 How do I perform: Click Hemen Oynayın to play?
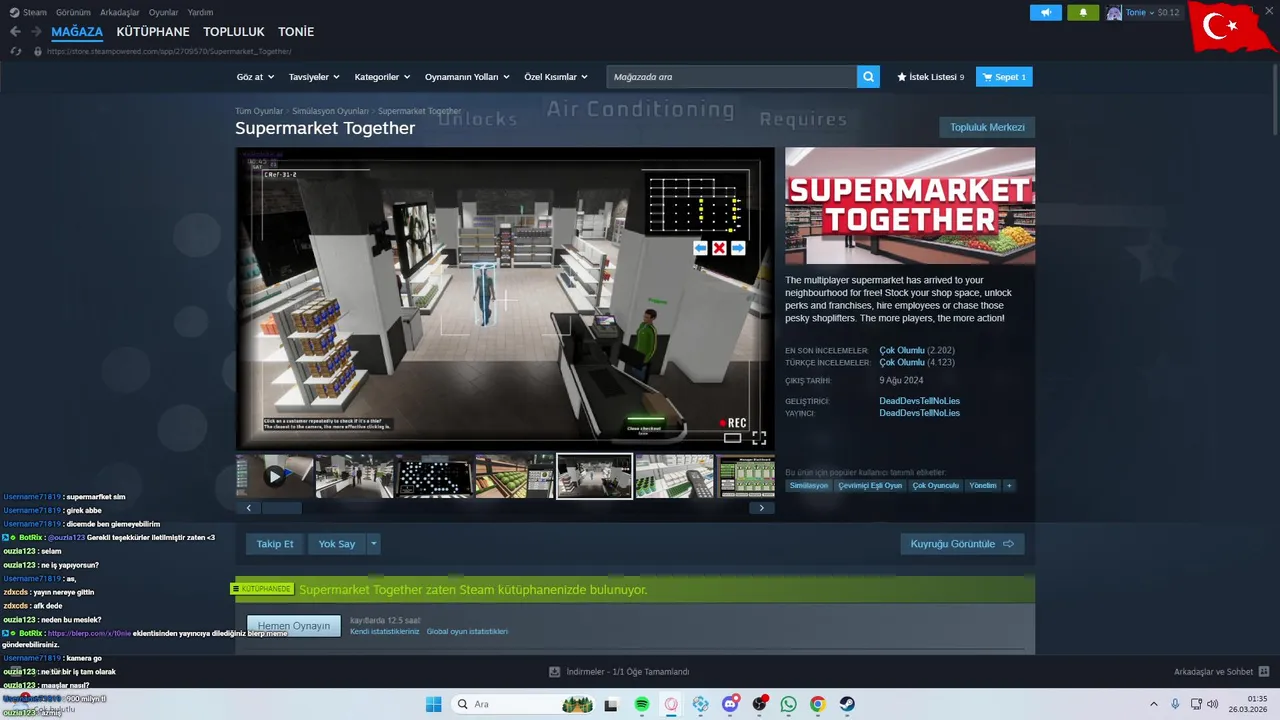point(294,626)
